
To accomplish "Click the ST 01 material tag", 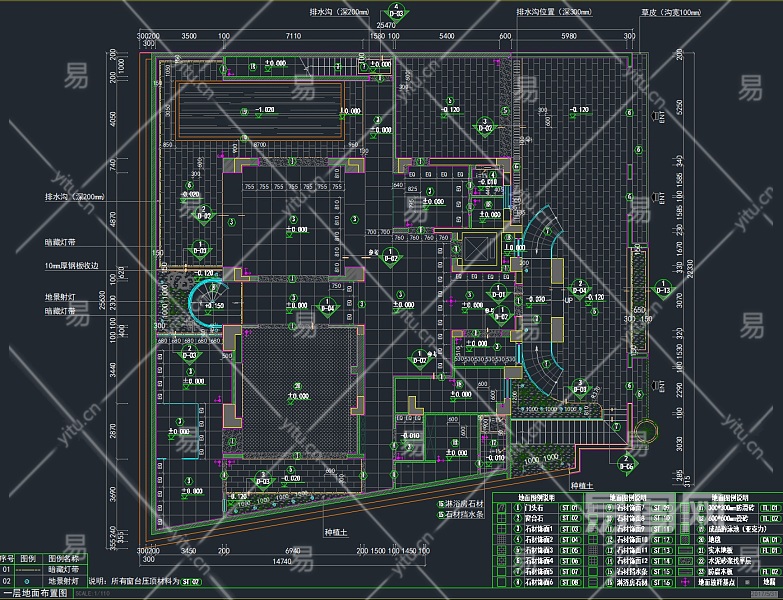I will click(x=570, y=508).
